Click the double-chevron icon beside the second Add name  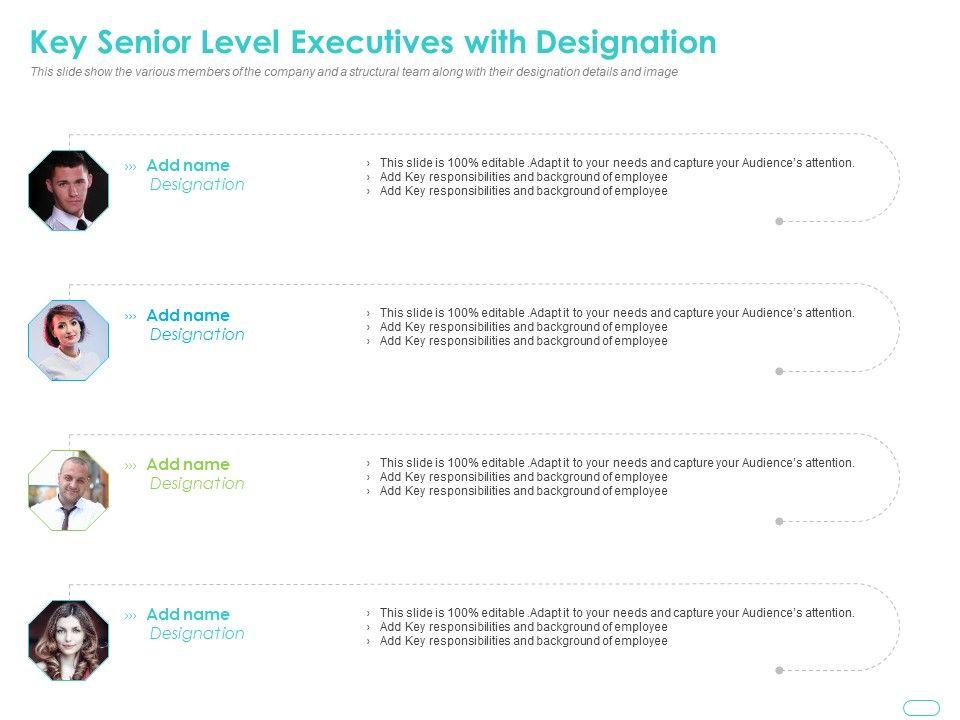130,316
